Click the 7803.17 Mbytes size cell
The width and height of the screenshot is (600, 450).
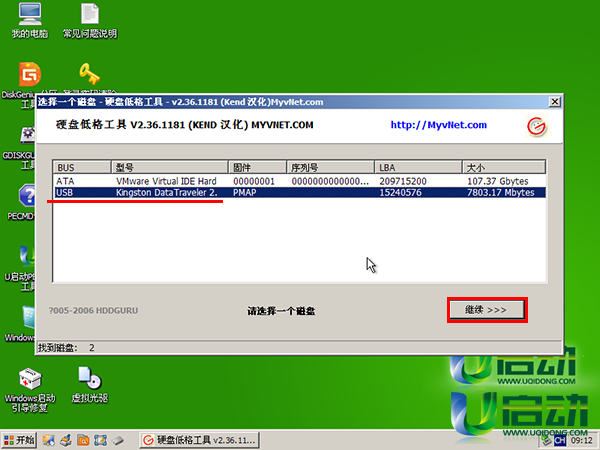[x=501, y=192]
